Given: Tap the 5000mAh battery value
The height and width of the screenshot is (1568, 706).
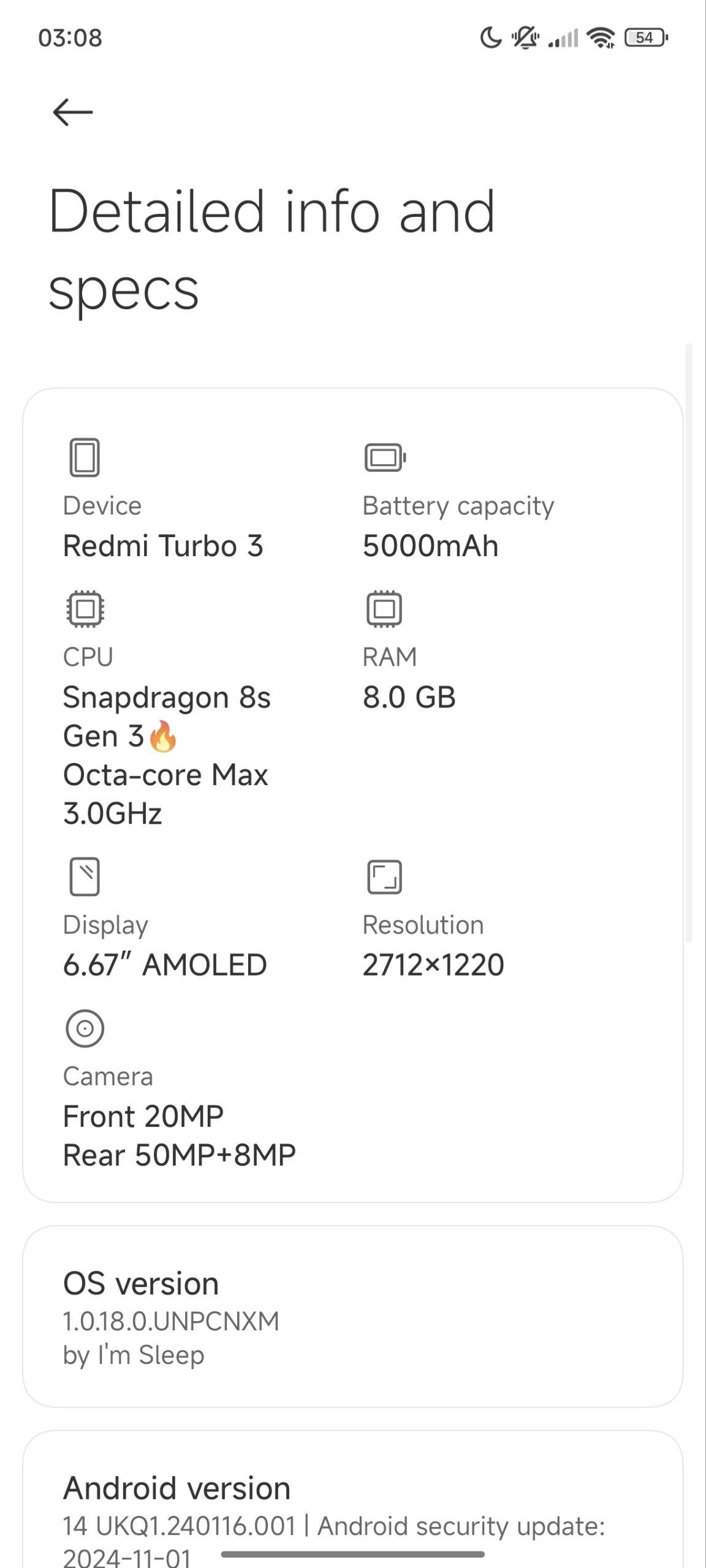Looking at the screenshot, I should tap(430, 546).
